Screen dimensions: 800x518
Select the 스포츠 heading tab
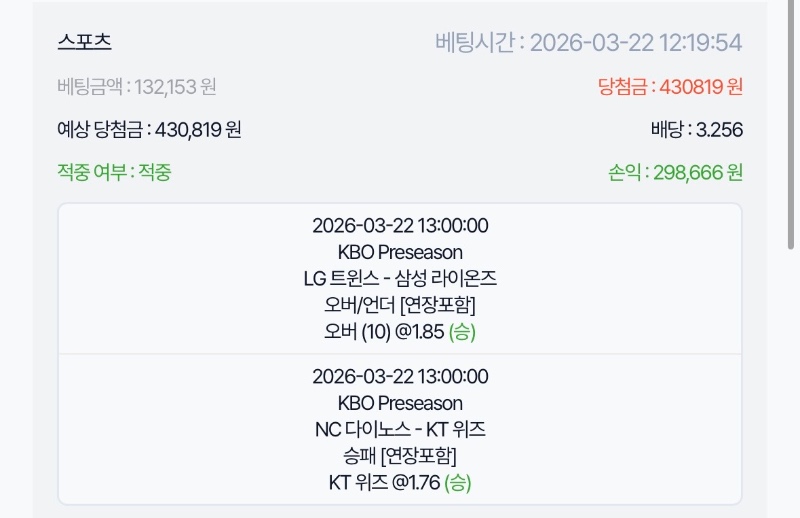click(84, 42)
